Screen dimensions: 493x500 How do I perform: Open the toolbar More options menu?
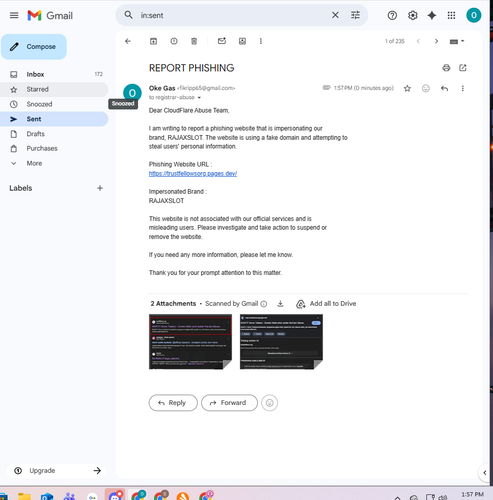pos(261,41)
